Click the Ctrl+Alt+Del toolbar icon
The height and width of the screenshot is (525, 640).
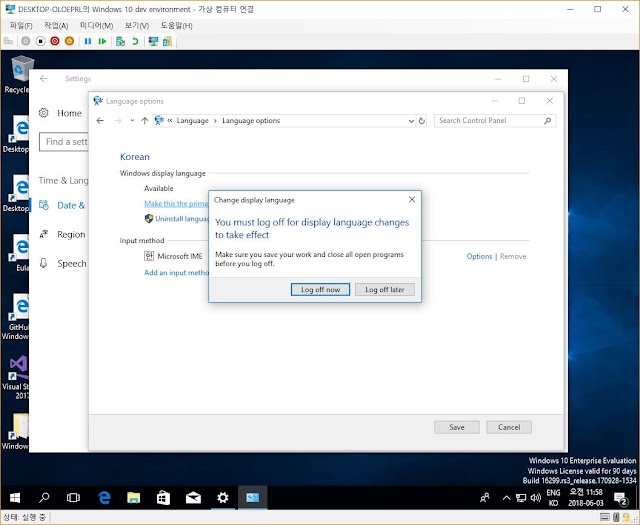click(8, 41)
